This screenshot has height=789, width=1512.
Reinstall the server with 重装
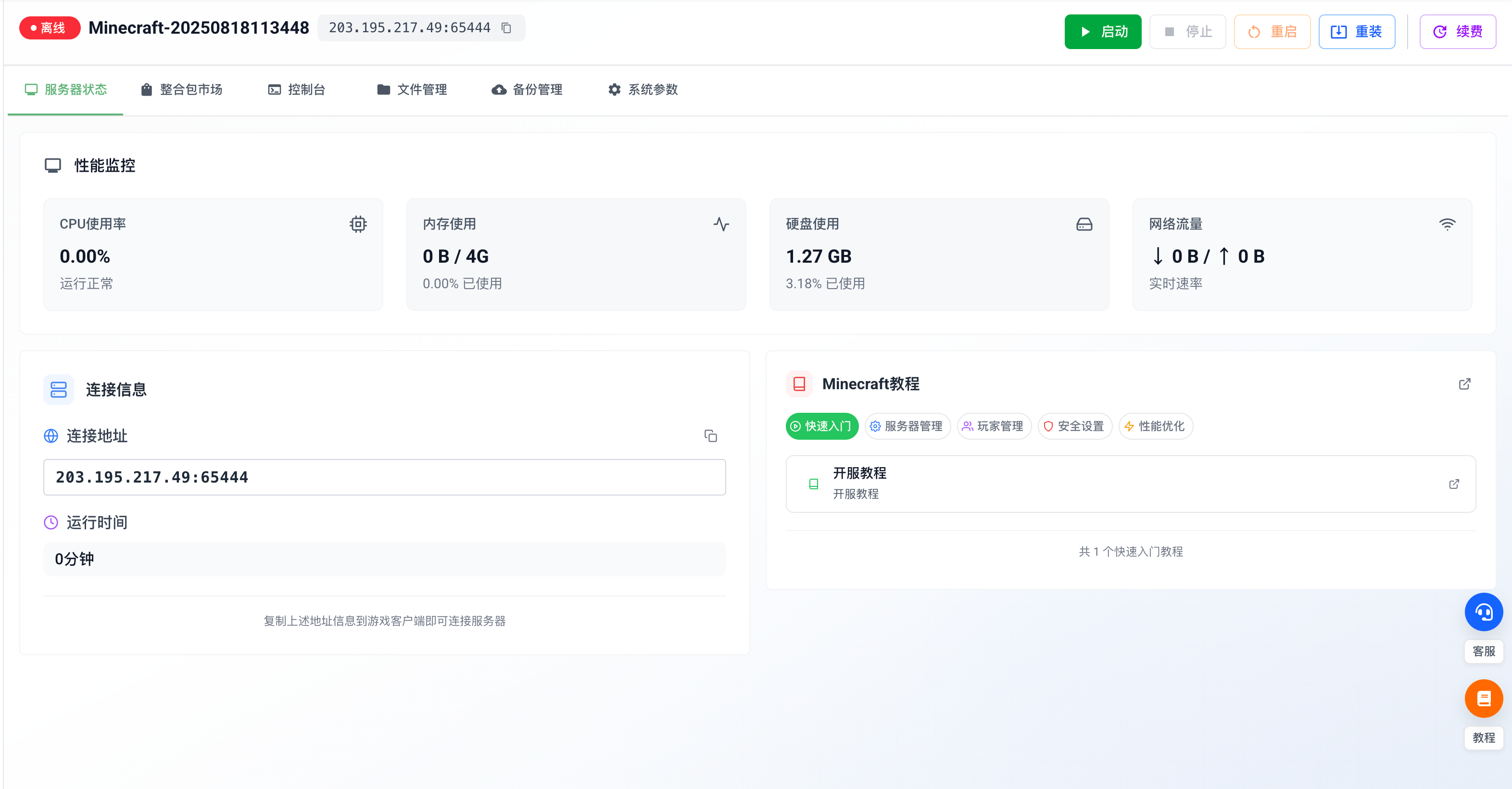pos(1357,32)
